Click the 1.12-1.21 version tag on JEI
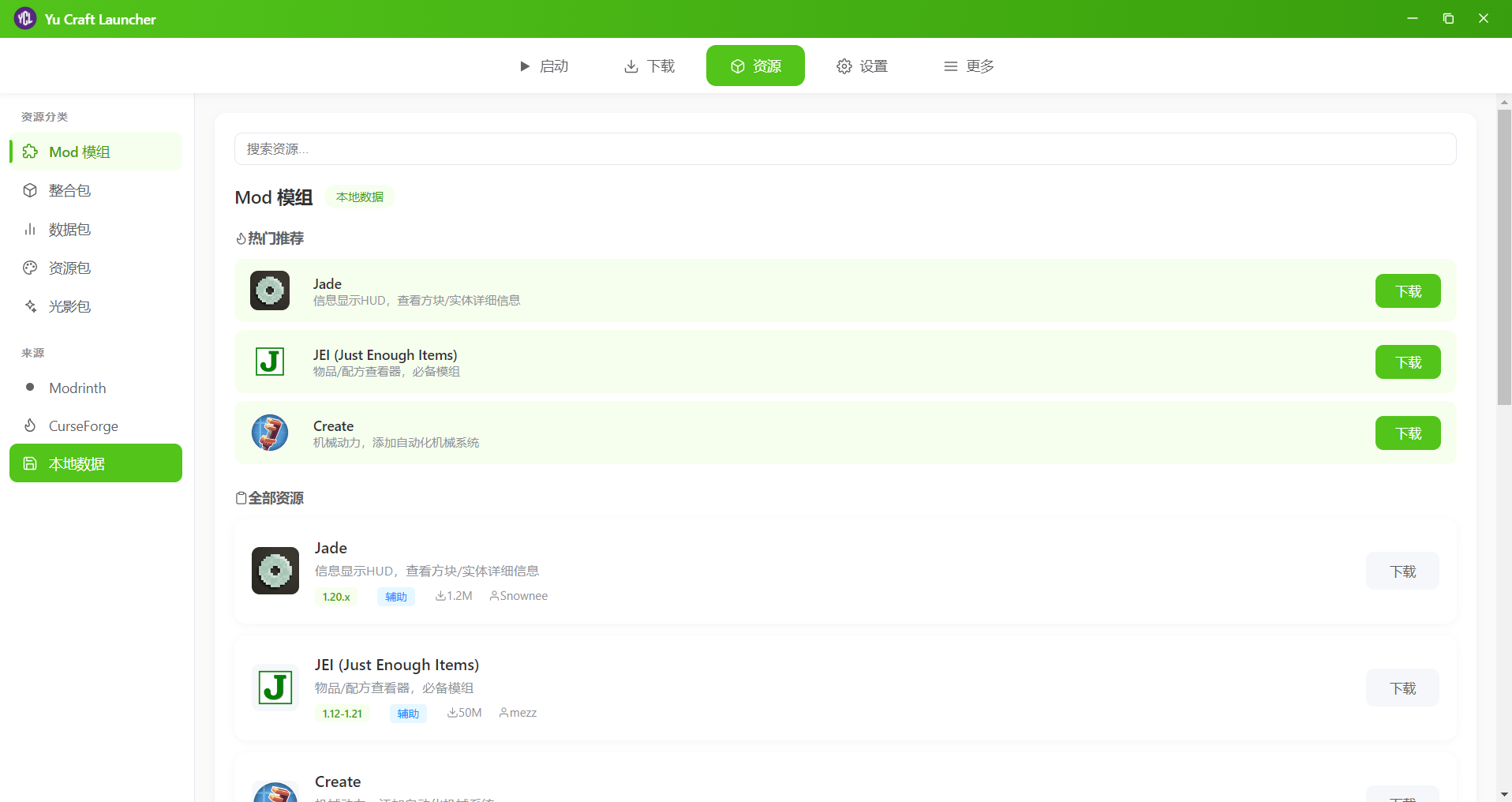Viewport: 1512px width, 802px height. [x=342, y=714]
